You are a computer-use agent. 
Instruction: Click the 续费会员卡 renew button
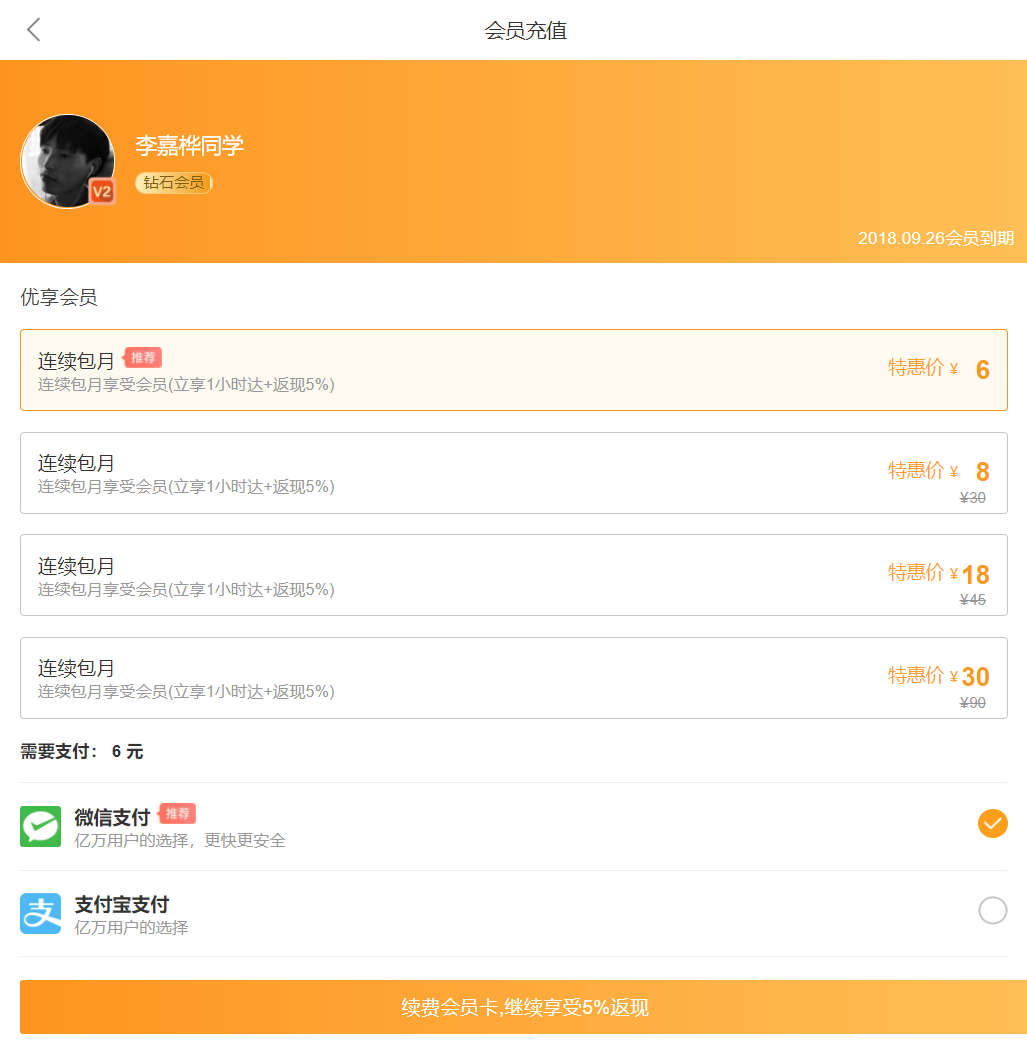point(523,1007)
